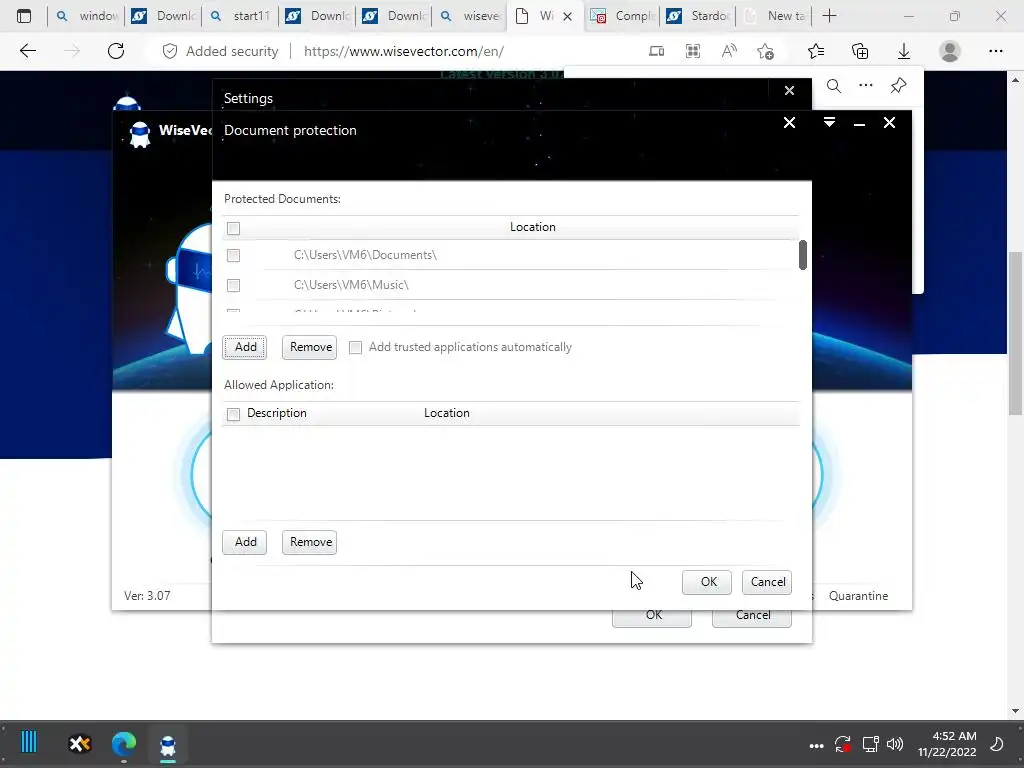The height and width of the screenshot is (768, 1024).
Task: Toggle the Allowed Application header checkbox
Action: point(233,414)
